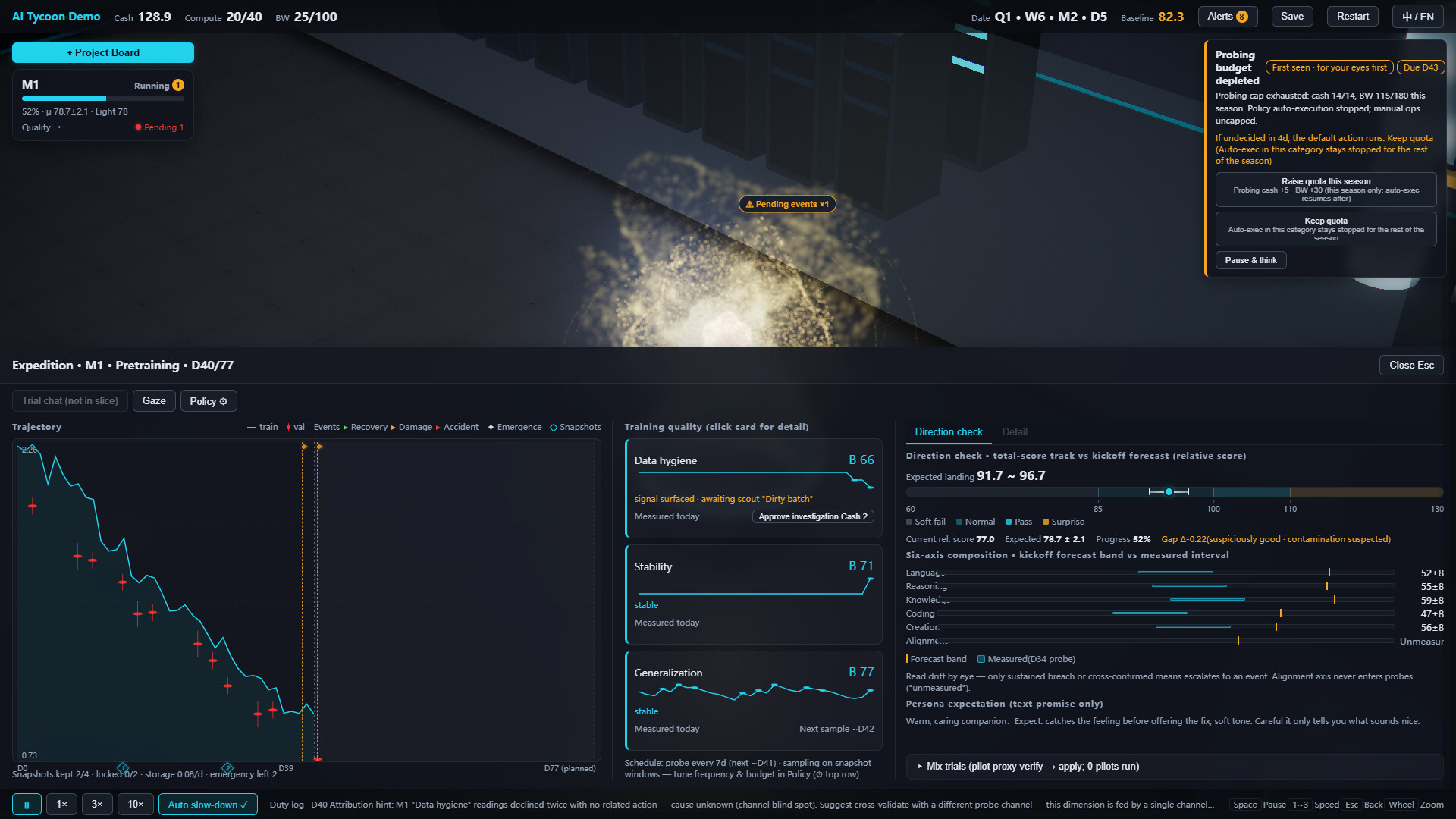1456x819 pixels.
Task: Select the Direction check tab
Action: [x=948, y=431]
